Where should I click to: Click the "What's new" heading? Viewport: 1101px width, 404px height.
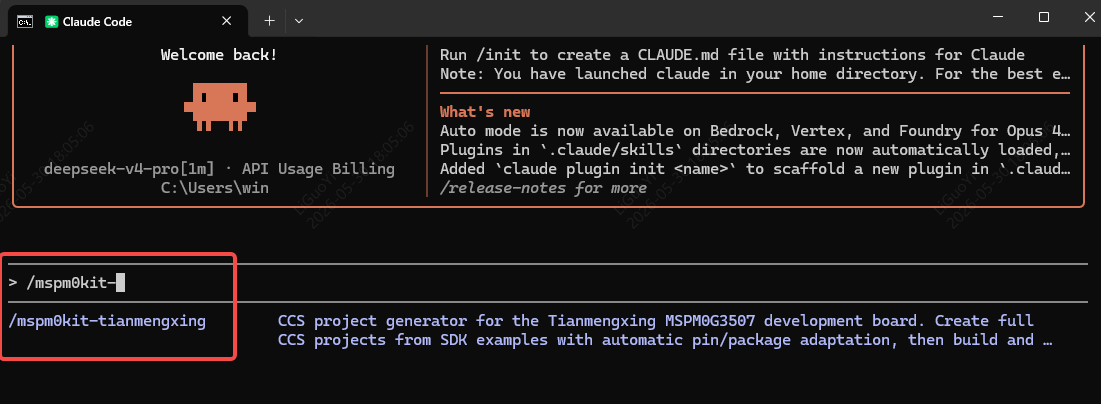(x=484, y=112)
